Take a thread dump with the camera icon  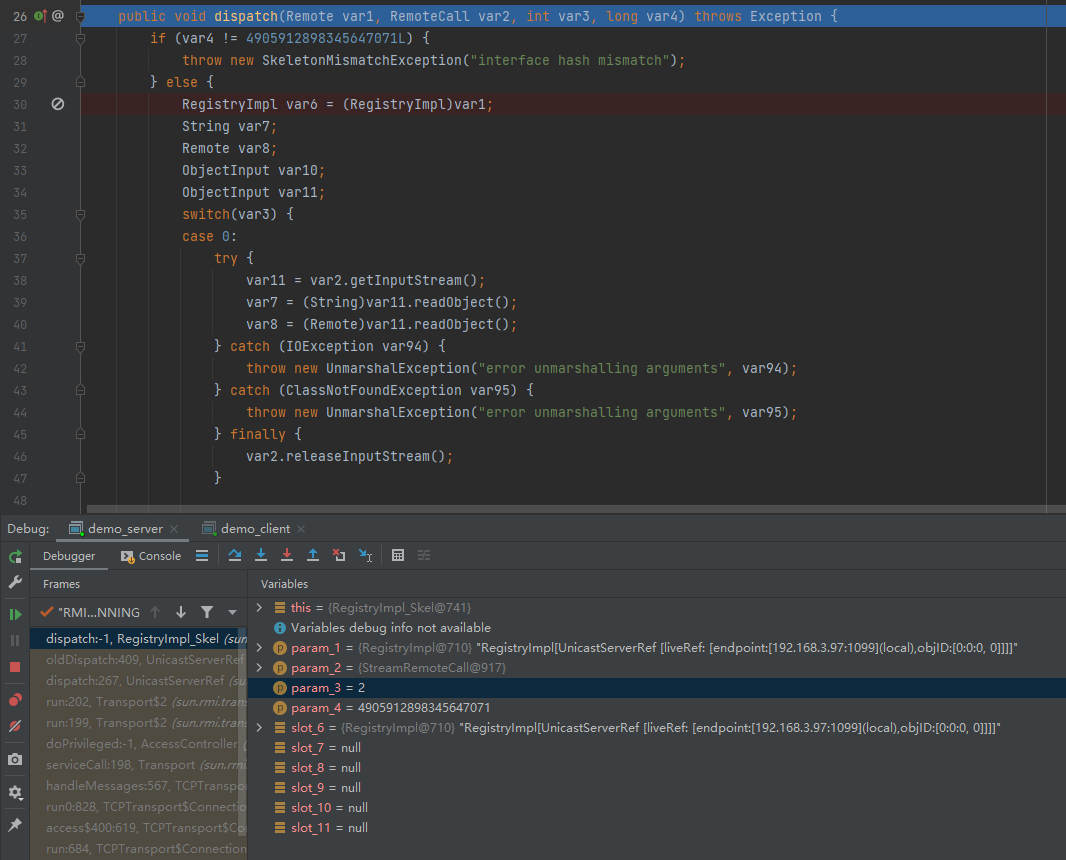[x=15, y=759]
